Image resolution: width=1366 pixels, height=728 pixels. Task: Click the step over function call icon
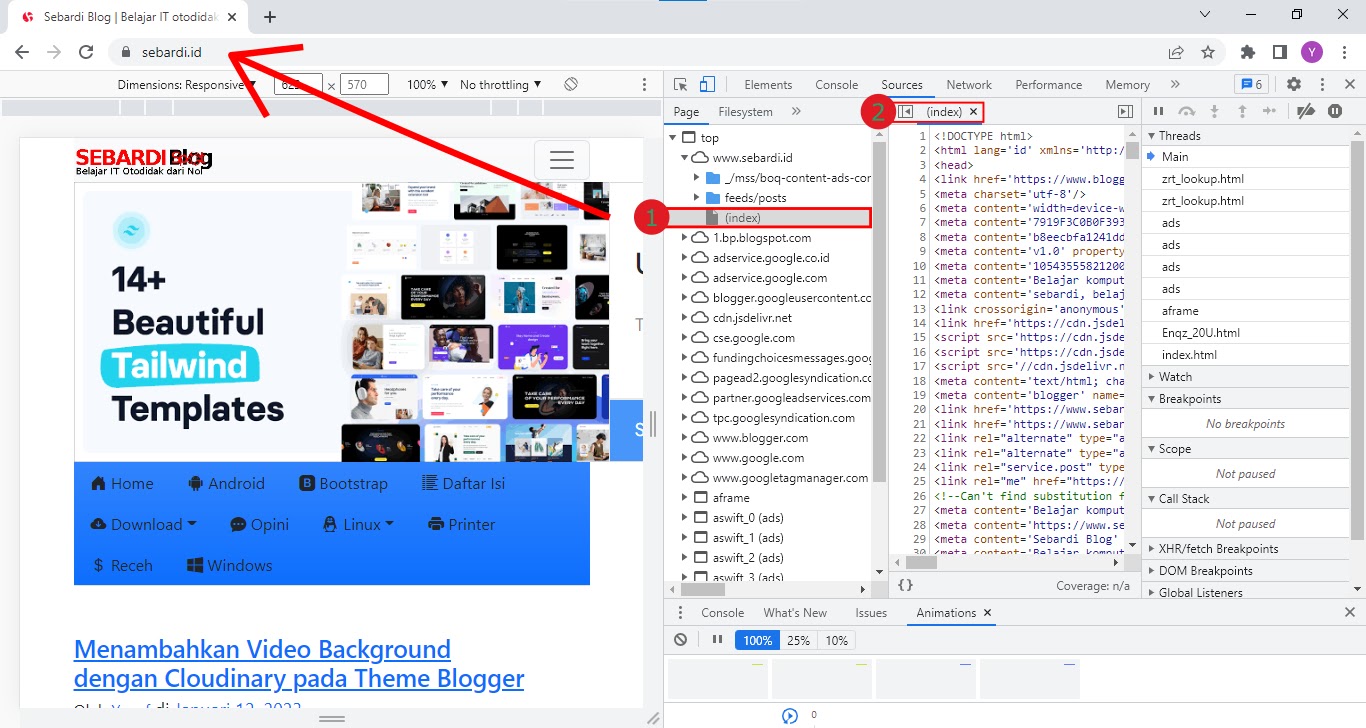(1187, 112)
